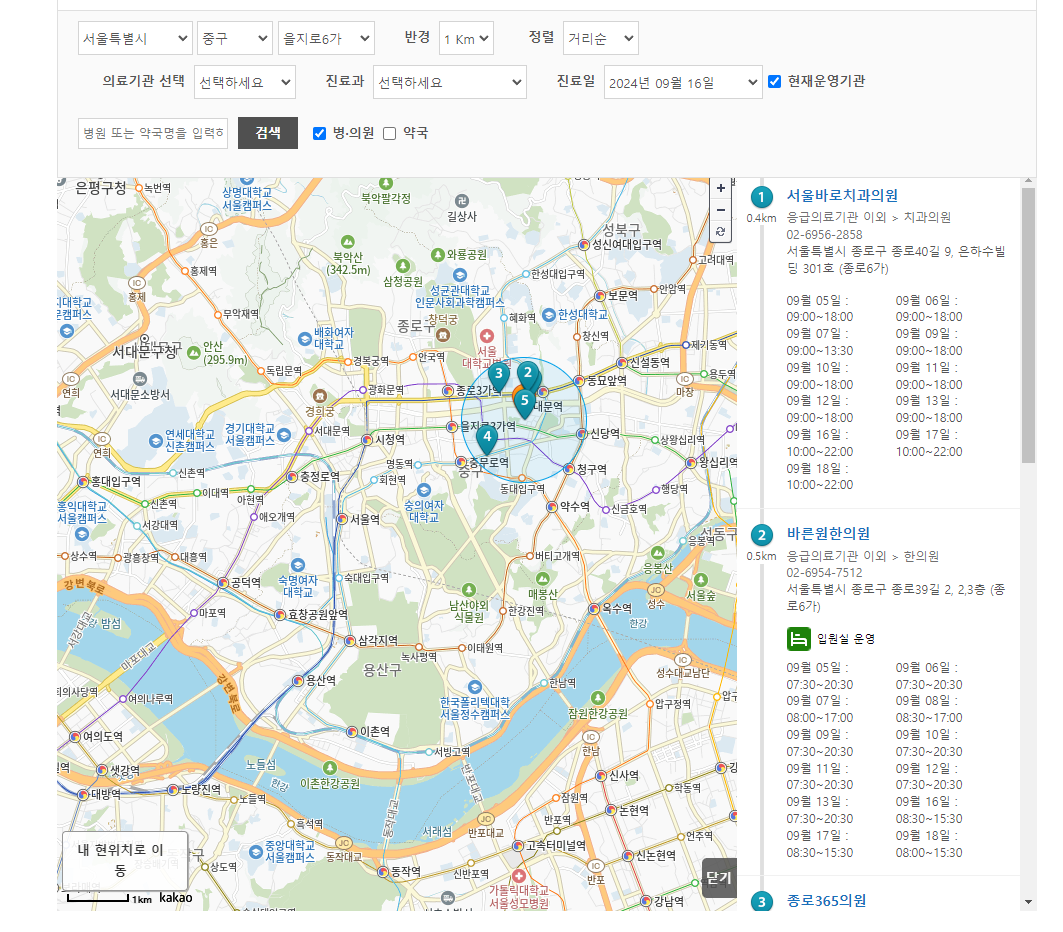Image resolution: width=1063 pixels, height=932 pixels.
Task: Click the green inpatient room bed icon
Action: [799, 639]
